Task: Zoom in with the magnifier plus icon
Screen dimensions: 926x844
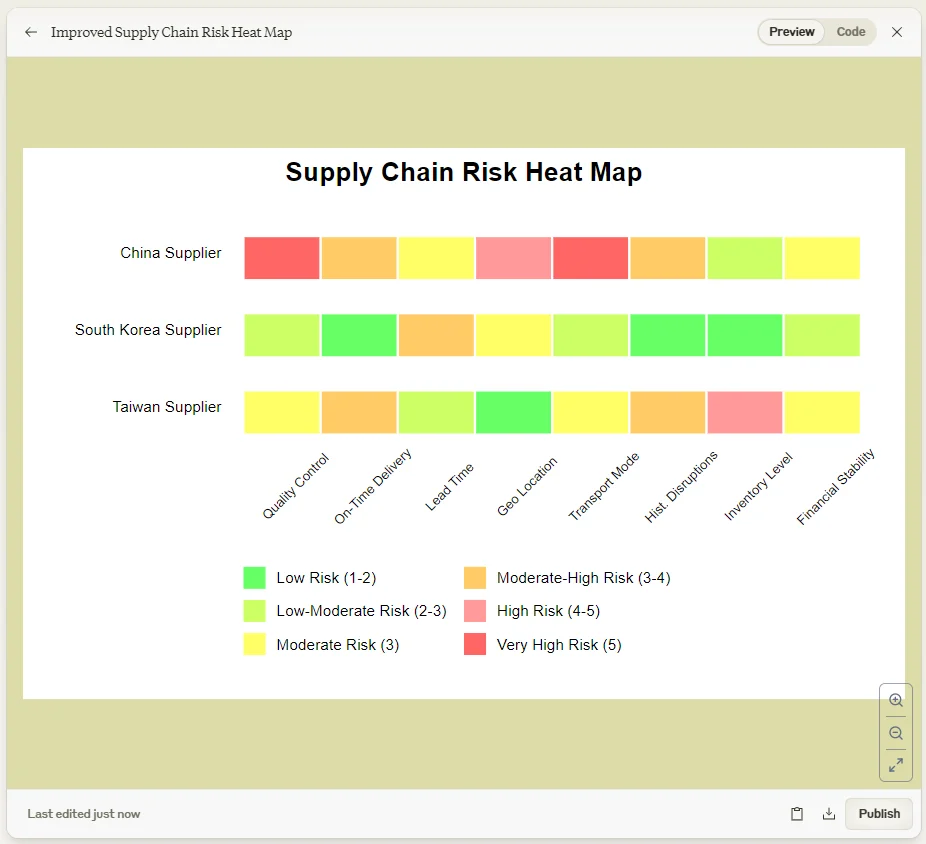Action: (x=896, y=700)
